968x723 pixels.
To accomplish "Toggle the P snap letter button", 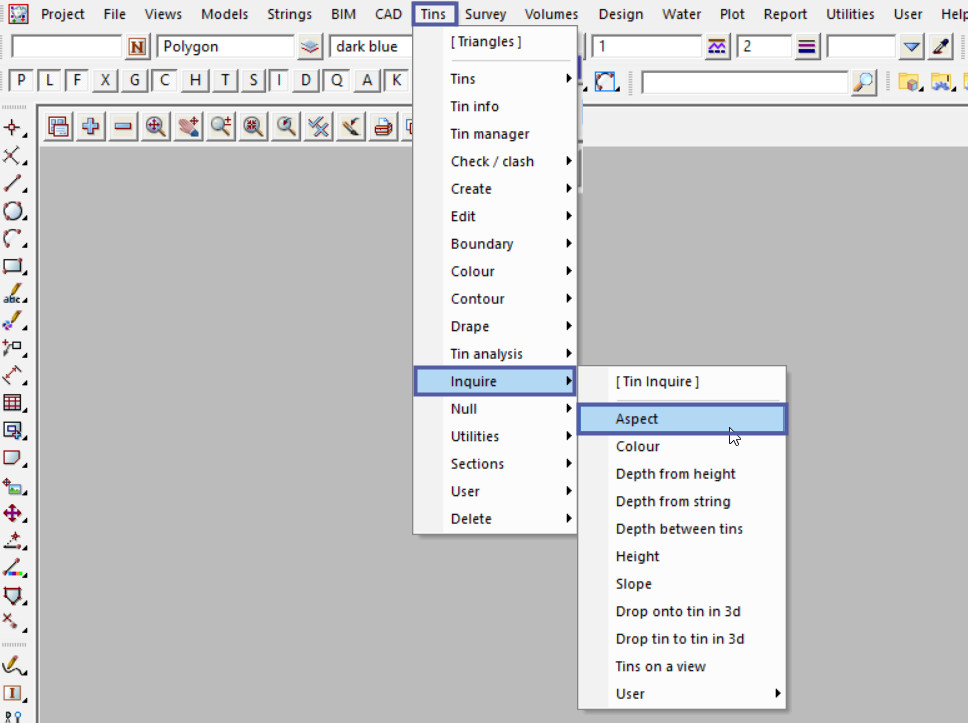I will pos(22,81).
